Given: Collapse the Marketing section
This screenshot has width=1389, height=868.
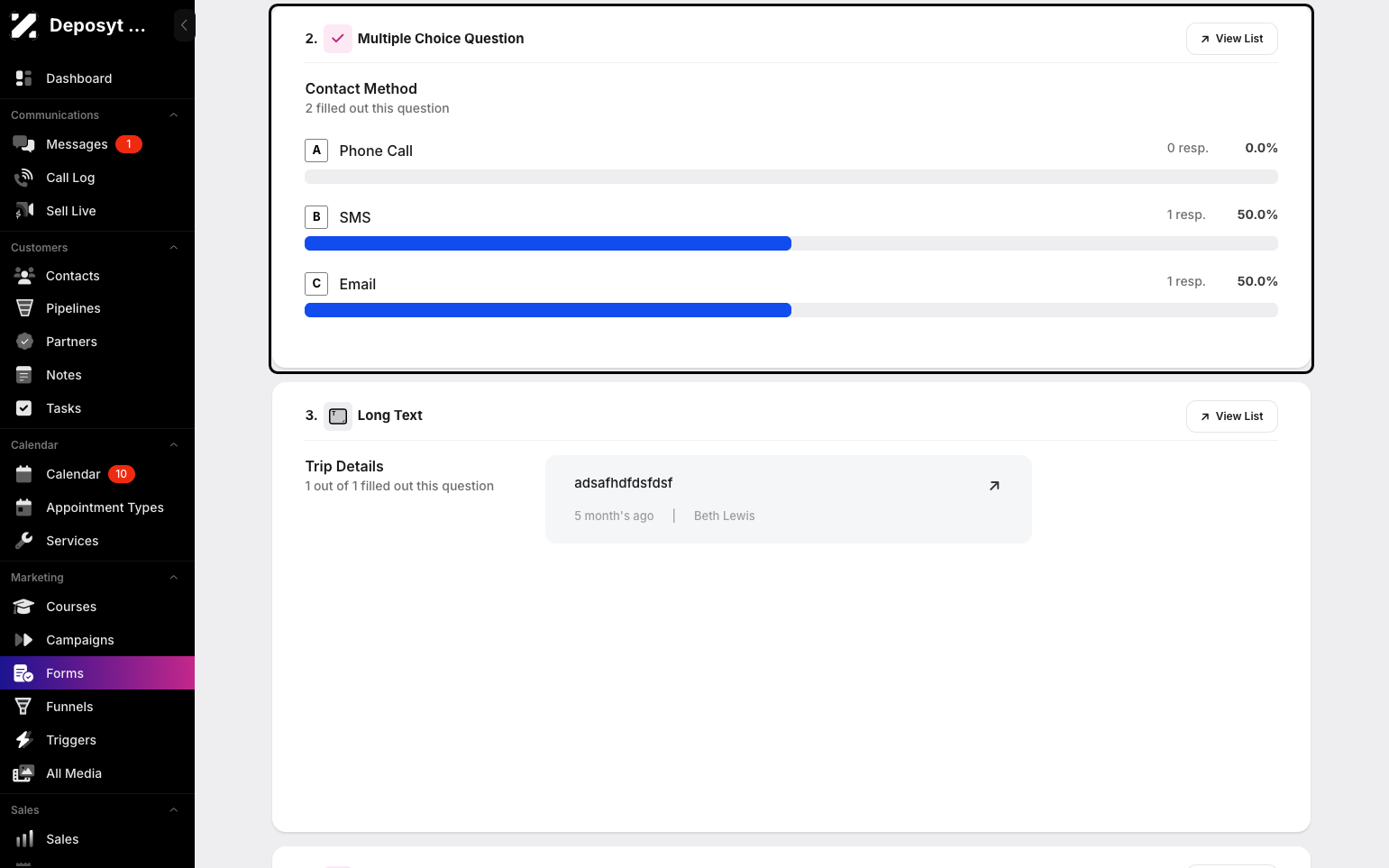Looking at the screenshot, I should tap(174, 578).
